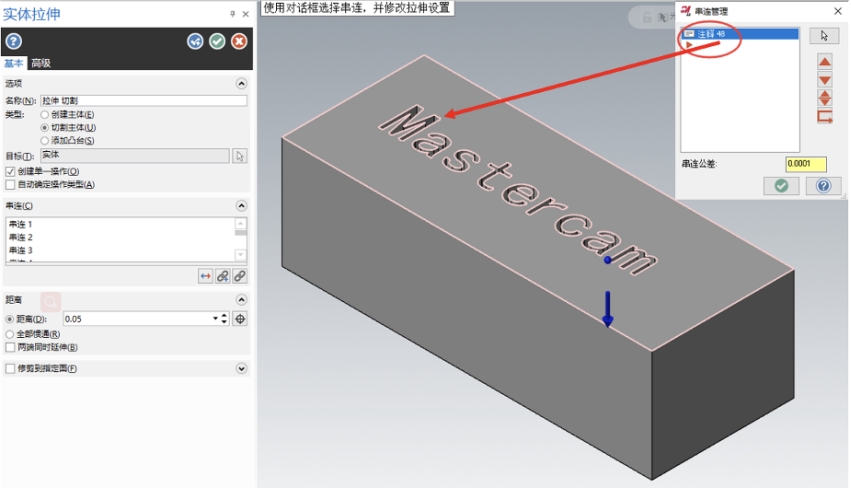
Task: Select 全部惯通 radio option
Action: [x=10, y=334]
